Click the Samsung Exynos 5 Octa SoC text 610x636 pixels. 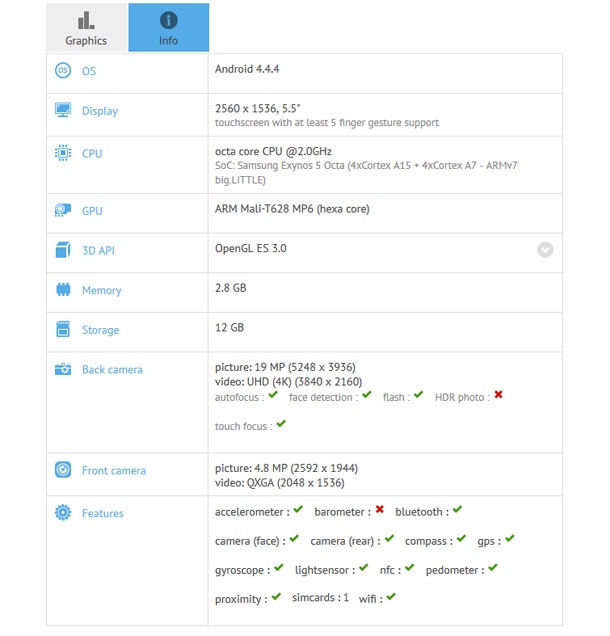point(366,172)
